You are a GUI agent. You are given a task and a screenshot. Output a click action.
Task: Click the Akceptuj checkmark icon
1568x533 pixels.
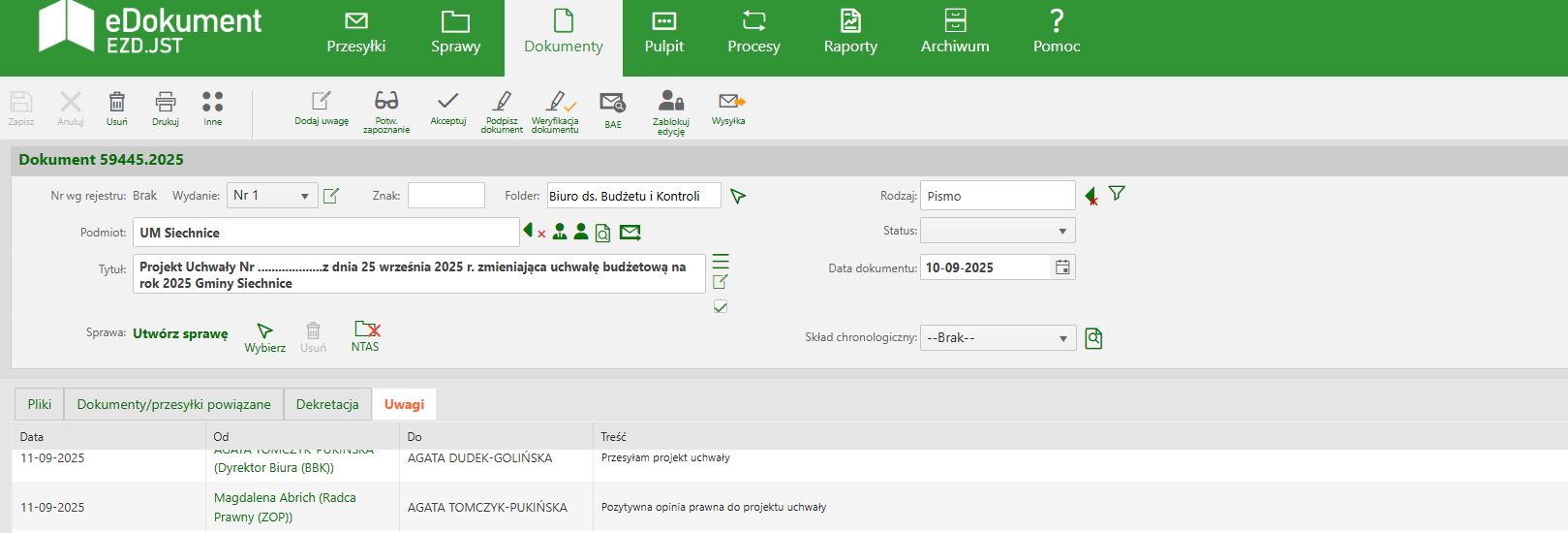coord(447,103)
